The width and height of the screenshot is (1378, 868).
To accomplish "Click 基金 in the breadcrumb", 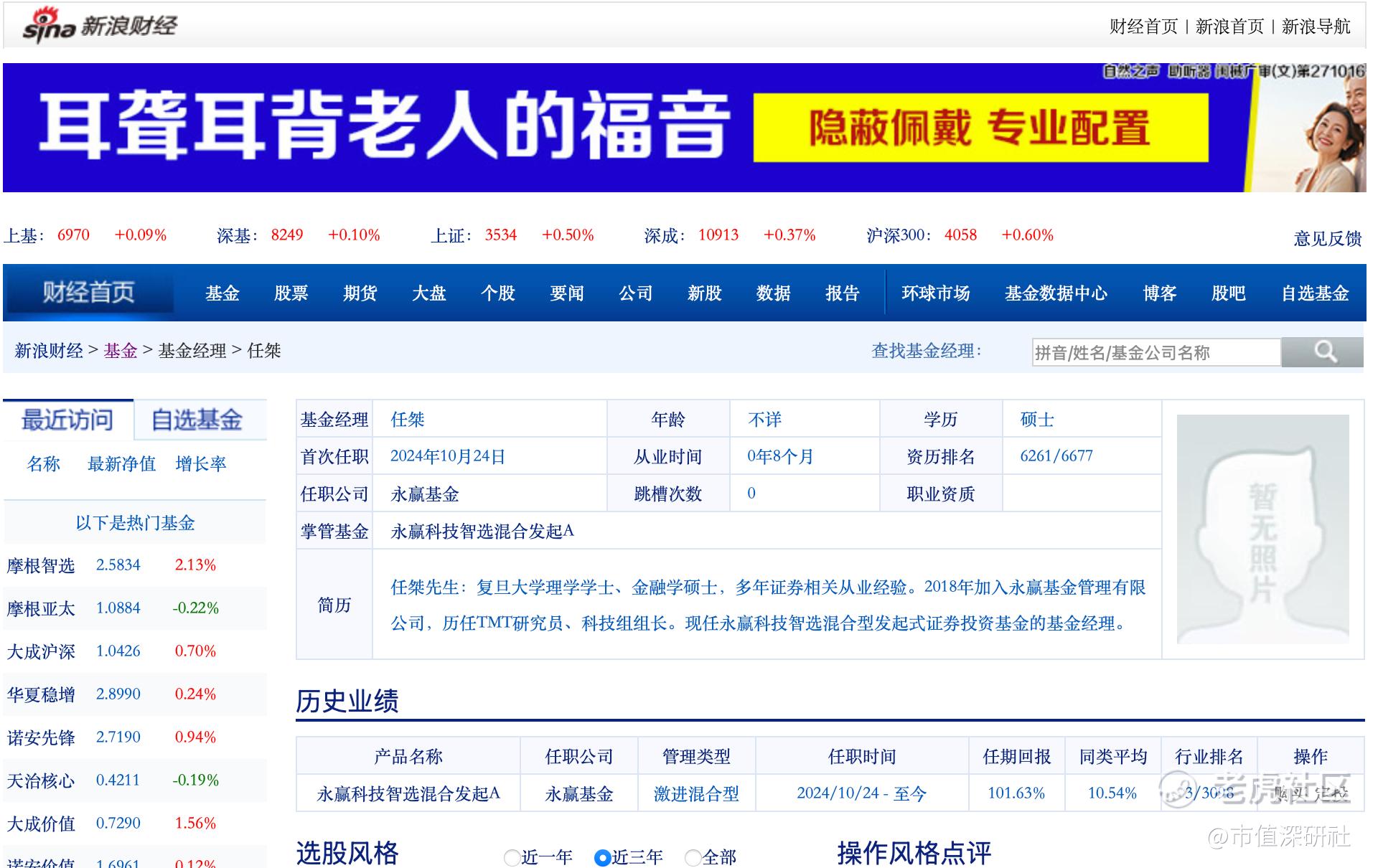I will click(121, 351).
